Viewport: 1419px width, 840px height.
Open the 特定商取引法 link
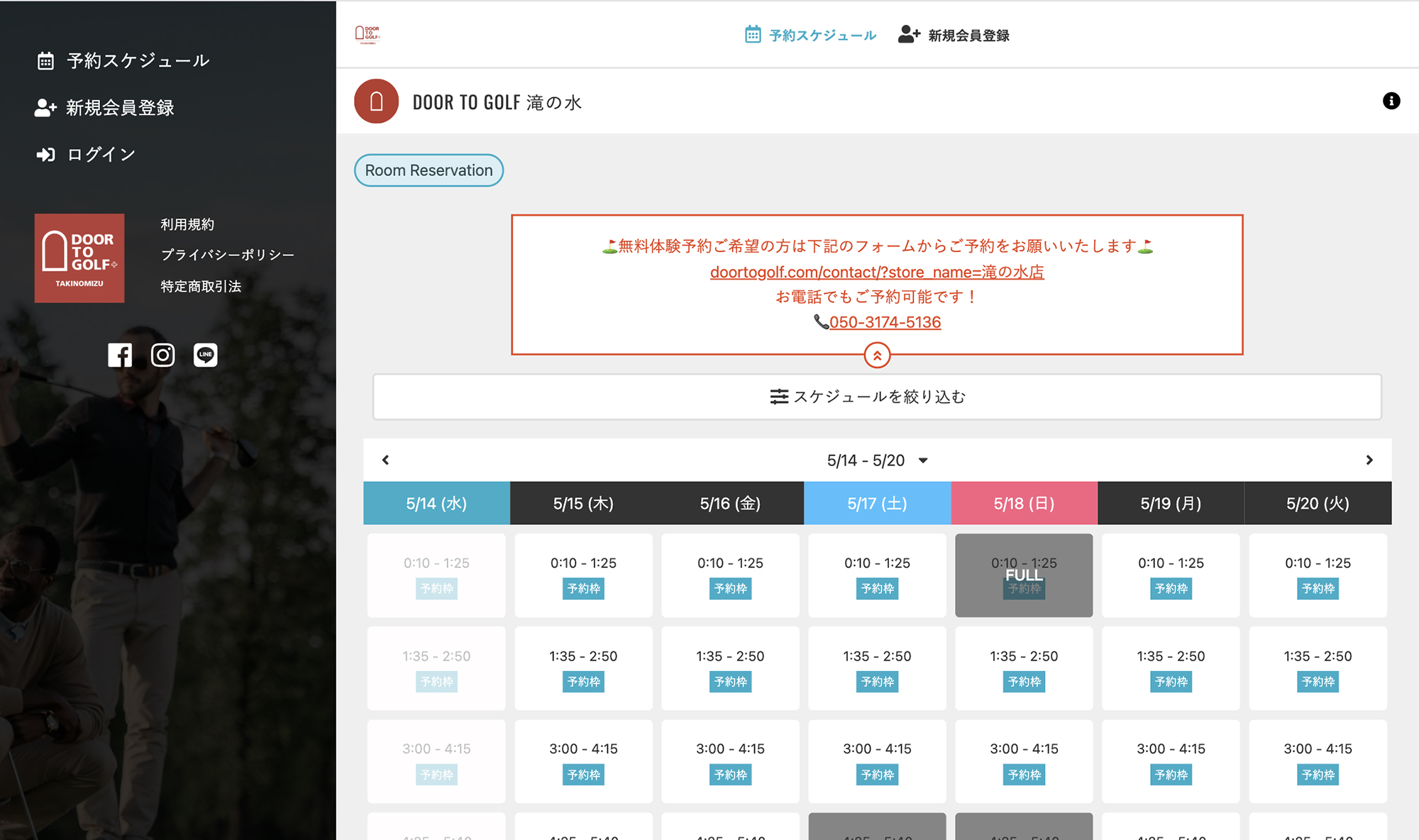point(201,286)
